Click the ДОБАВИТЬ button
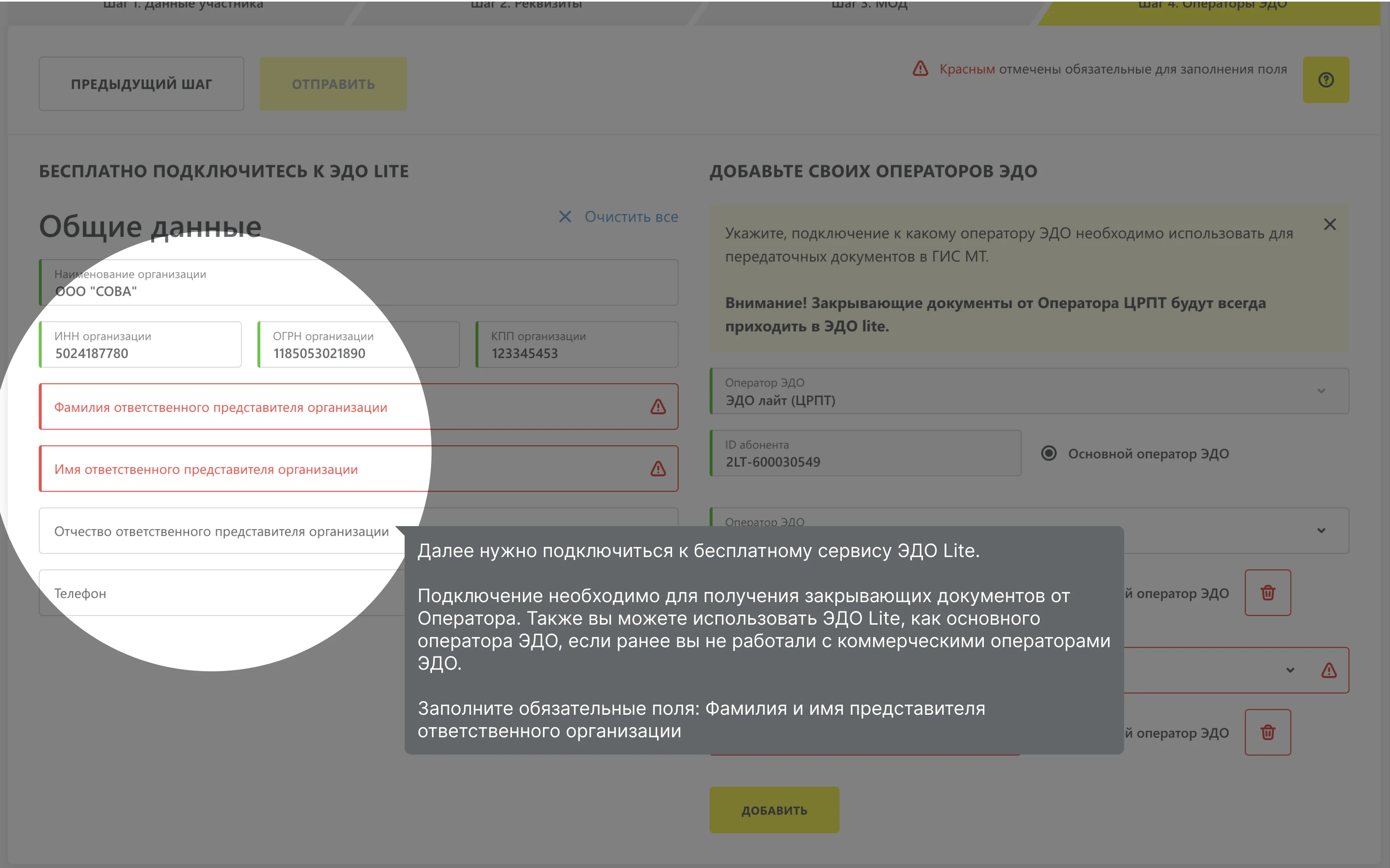The height and width of the screenshot is (868, 1390). pos(774,810)
